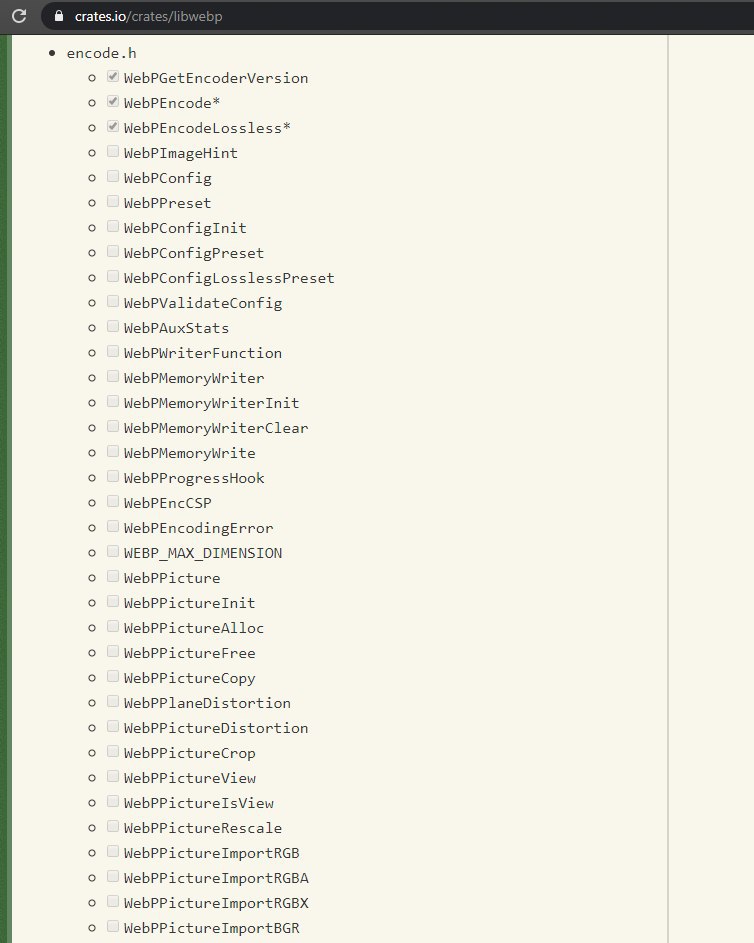Check the WebPPictureCrop checkbox

click(x=113, y=752)
